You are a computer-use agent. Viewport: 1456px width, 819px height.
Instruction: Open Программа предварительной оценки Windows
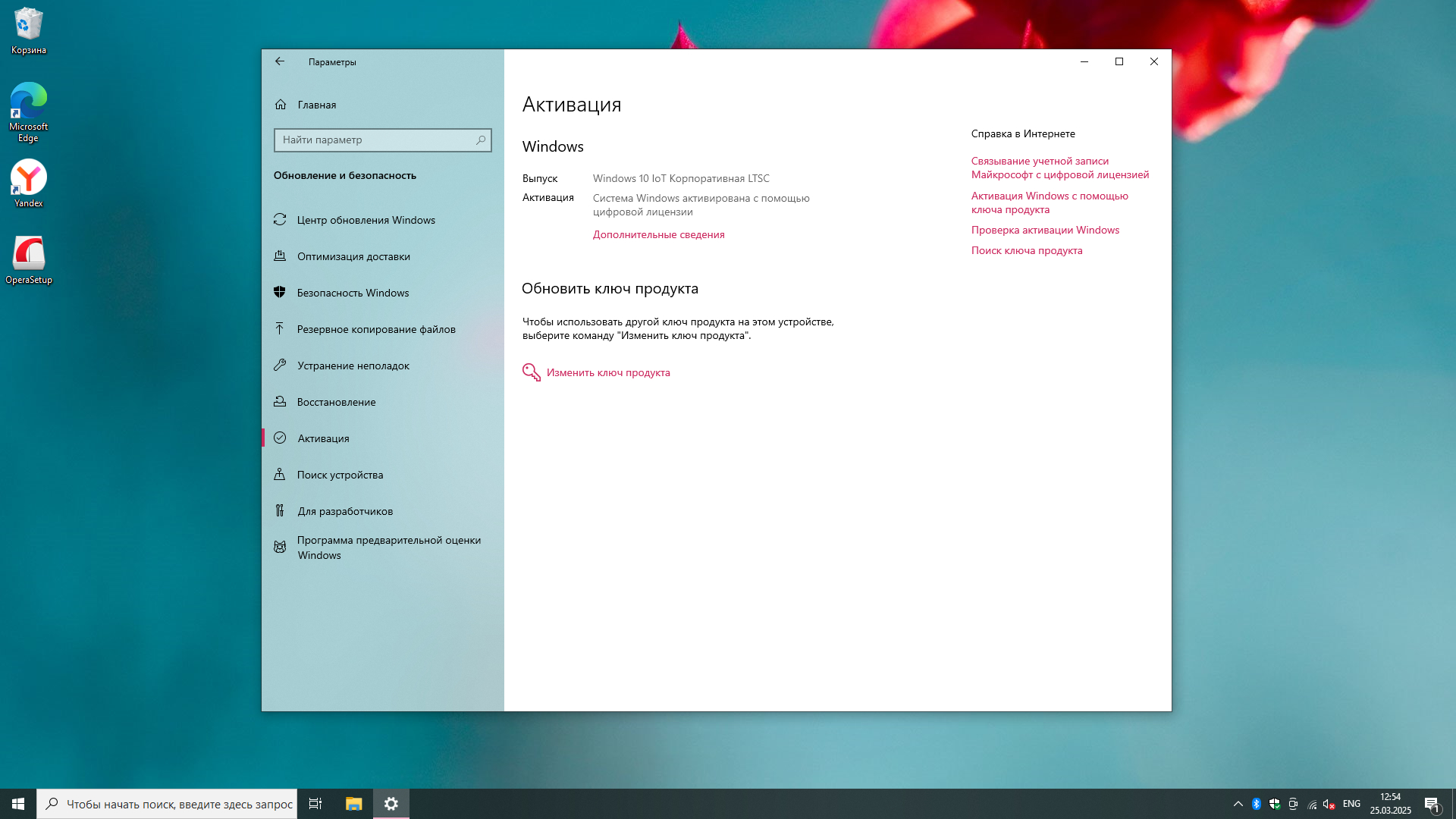click(x=388, y=548)
